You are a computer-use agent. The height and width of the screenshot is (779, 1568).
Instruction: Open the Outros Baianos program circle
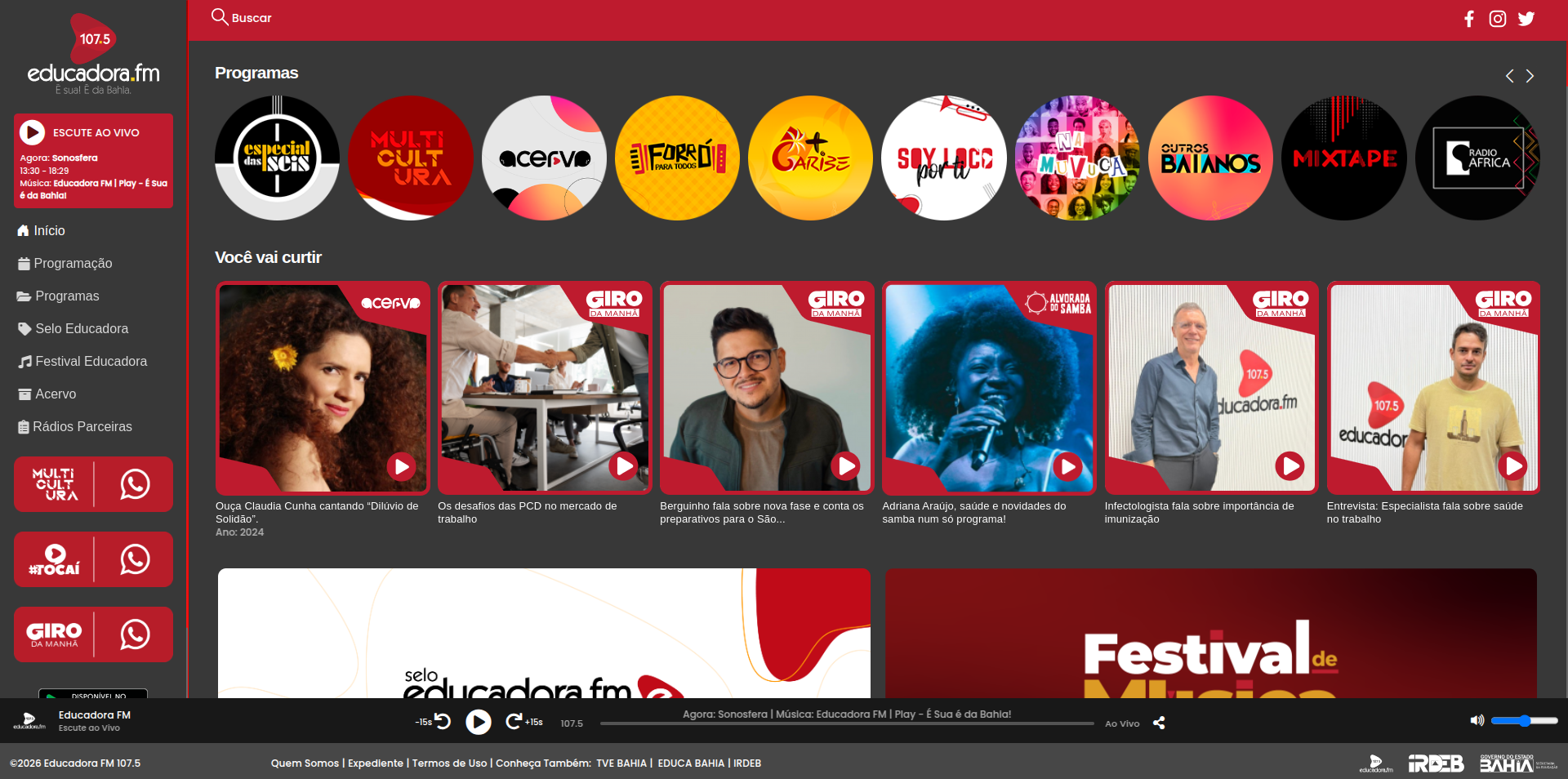tap(1211, 158)
